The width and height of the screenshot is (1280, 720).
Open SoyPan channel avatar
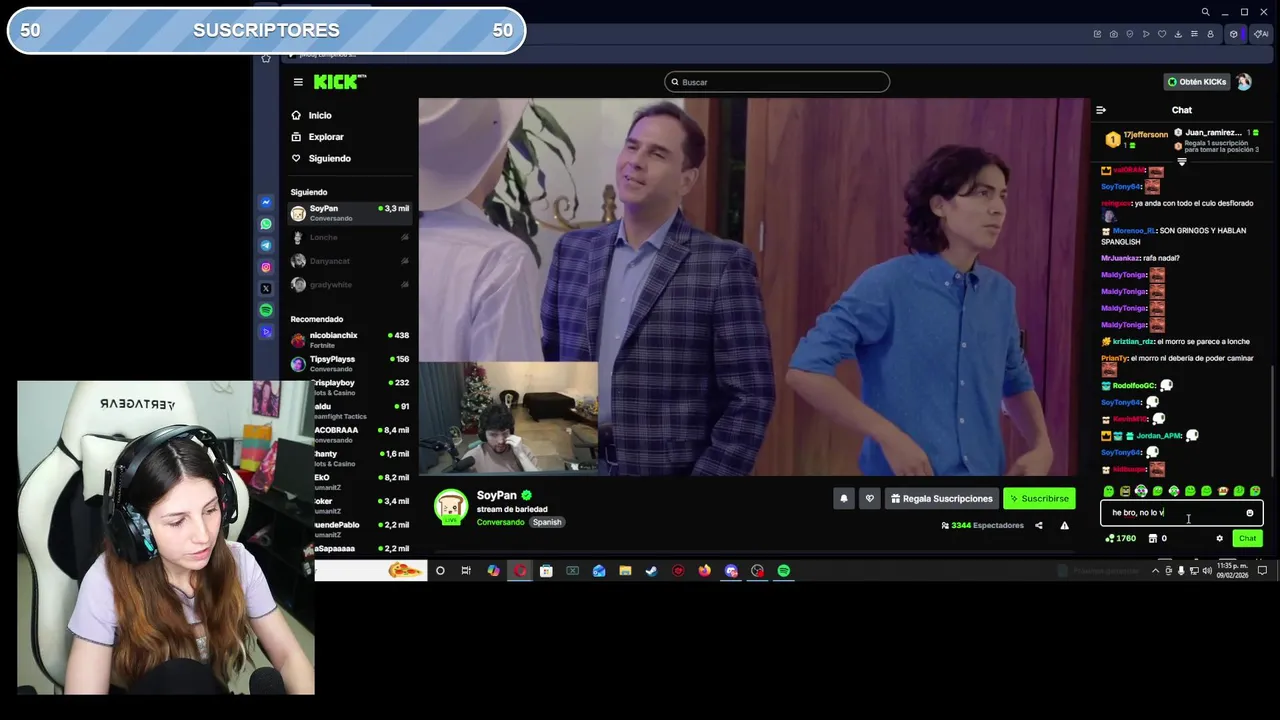coord(451,506)
